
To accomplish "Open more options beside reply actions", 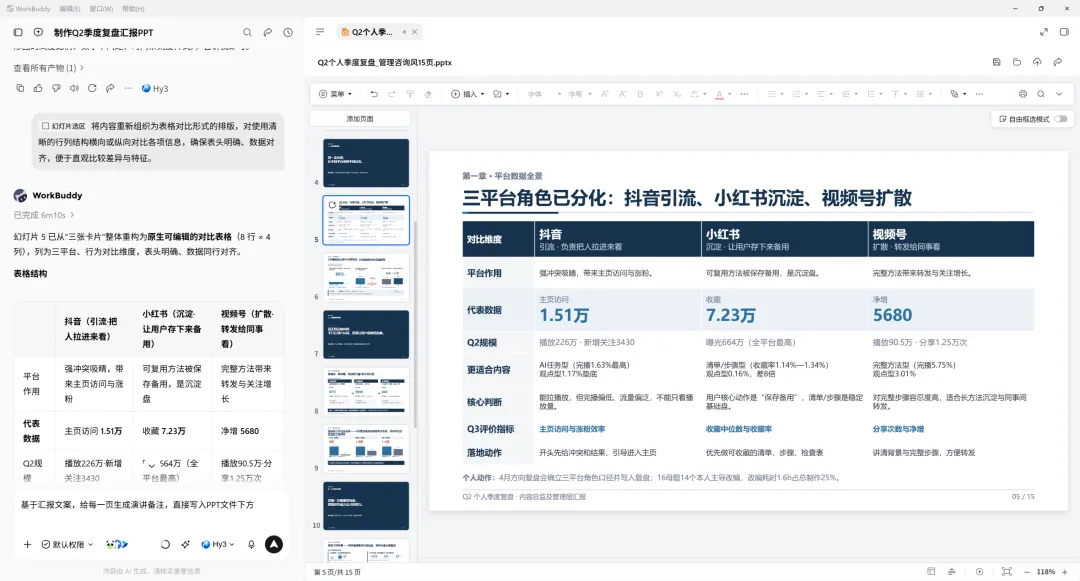I will (x=128, y=88).
